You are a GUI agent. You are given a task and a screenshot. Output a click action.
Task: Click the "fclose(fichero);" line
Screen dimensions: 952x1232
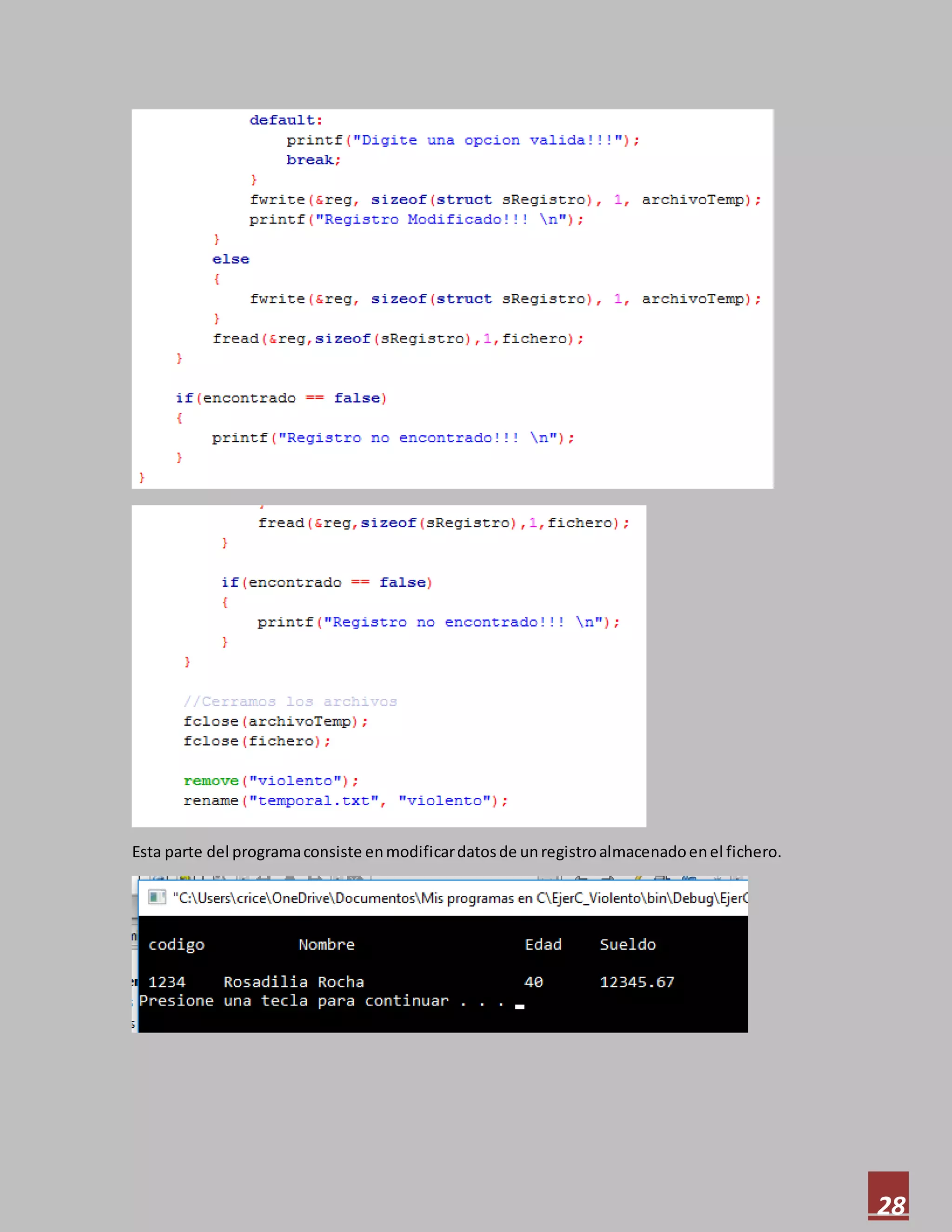tap(257, 741)
